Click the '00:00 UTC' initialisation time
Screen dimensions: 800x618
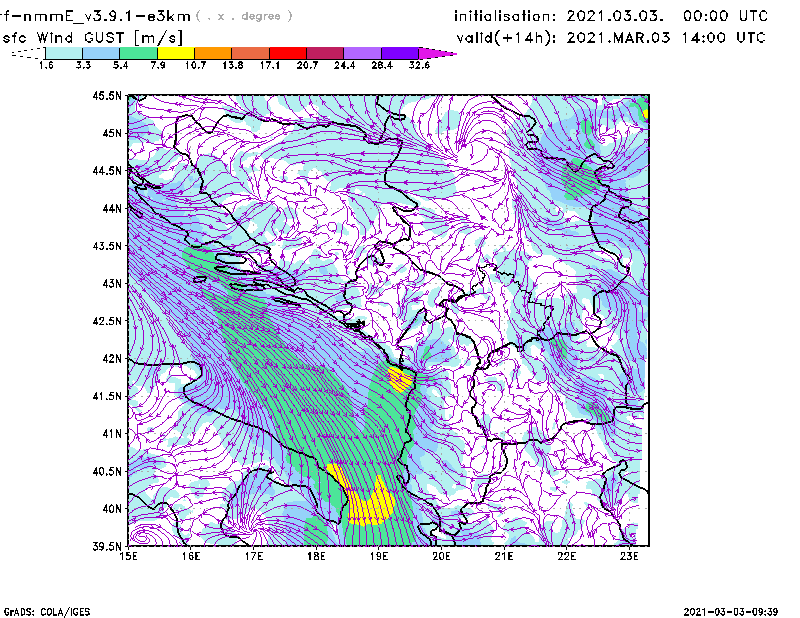point(725,16)
